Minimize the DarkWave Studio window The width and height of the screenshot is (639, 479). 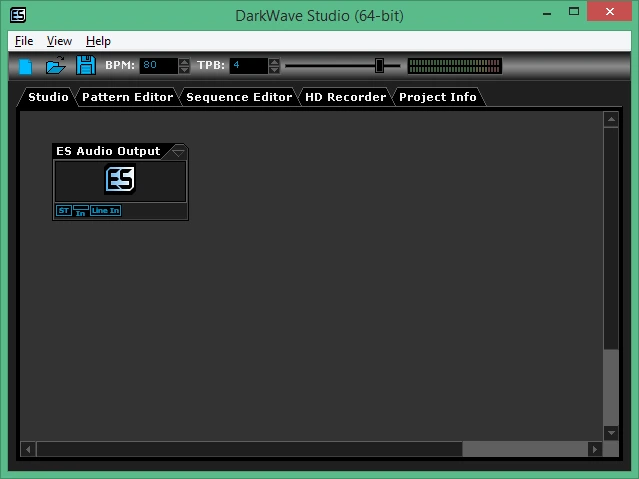coord(547,13)
